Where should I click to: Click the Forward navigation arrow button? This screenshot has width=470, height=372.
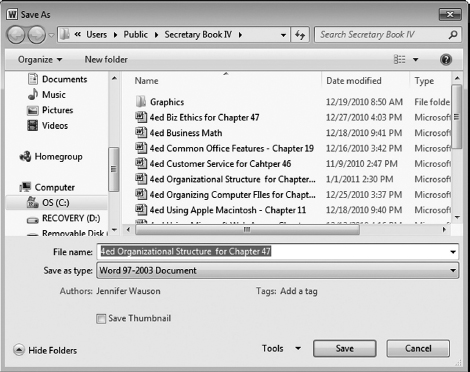click(36, 35)
